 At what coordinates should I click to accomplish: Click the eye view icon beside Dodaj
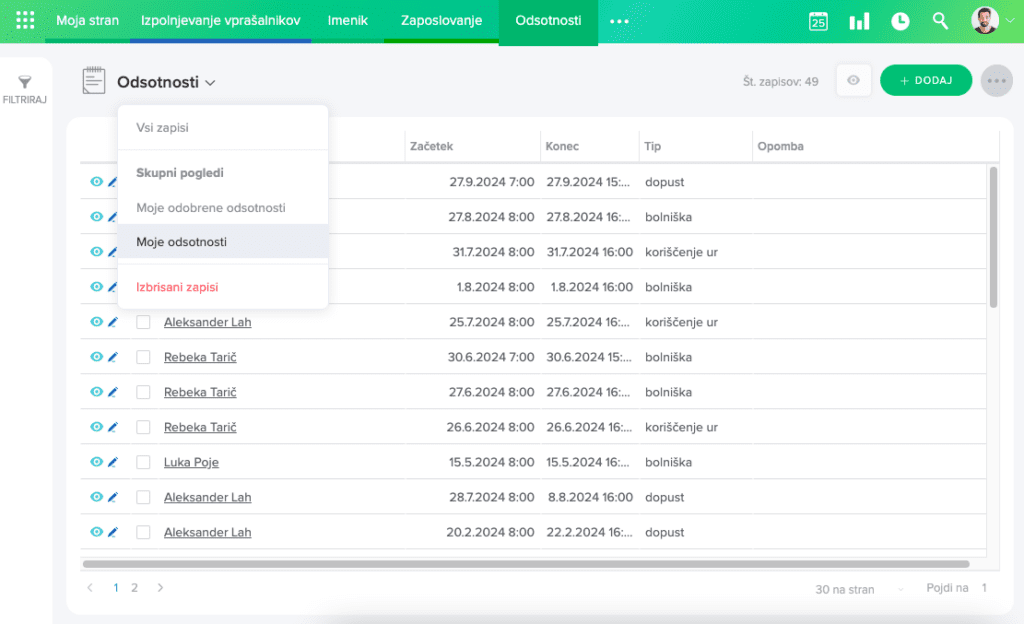click(x=853, y=81)
